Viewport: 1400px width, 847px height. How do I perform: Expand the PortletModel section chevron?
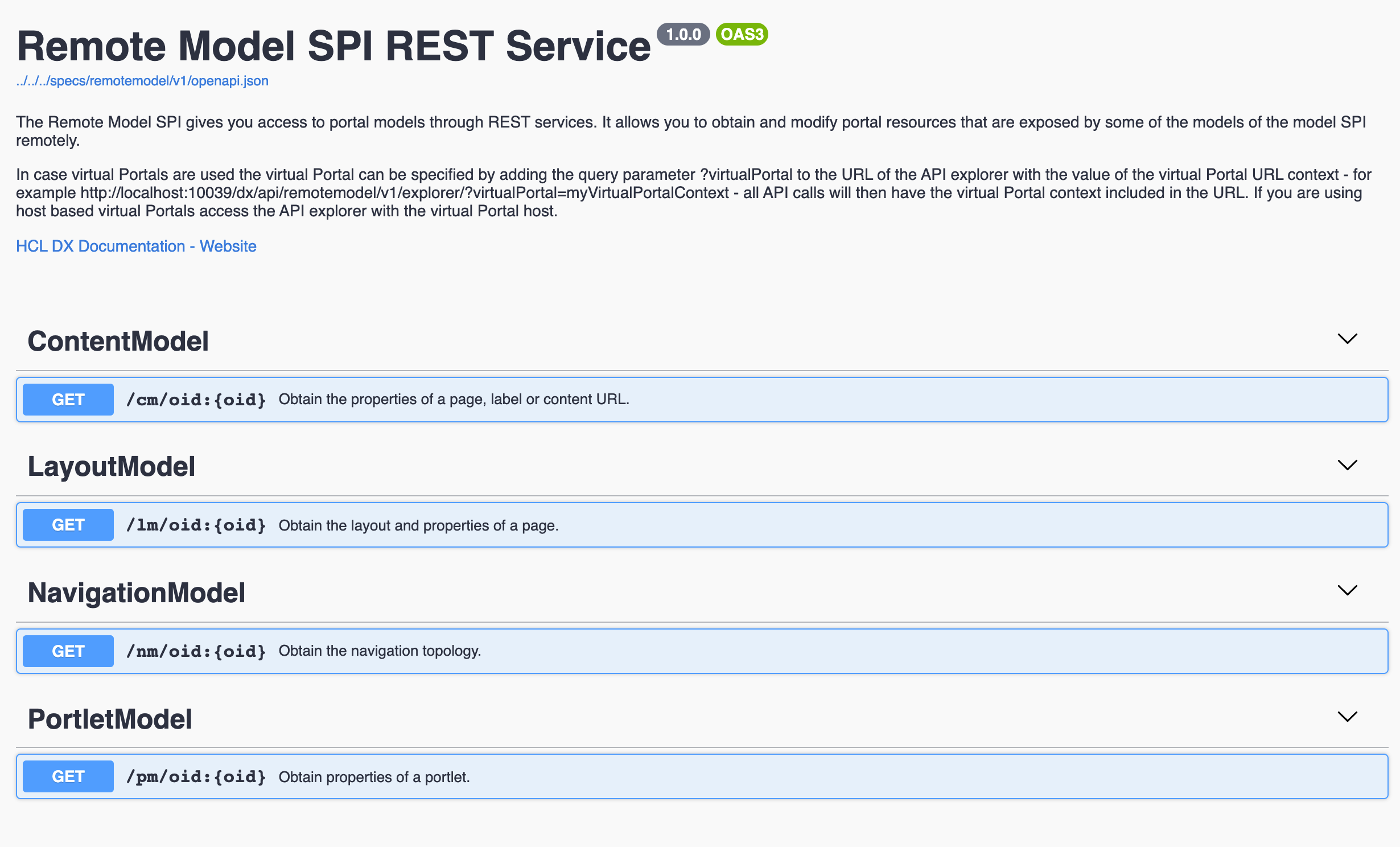click(1348, 717)
